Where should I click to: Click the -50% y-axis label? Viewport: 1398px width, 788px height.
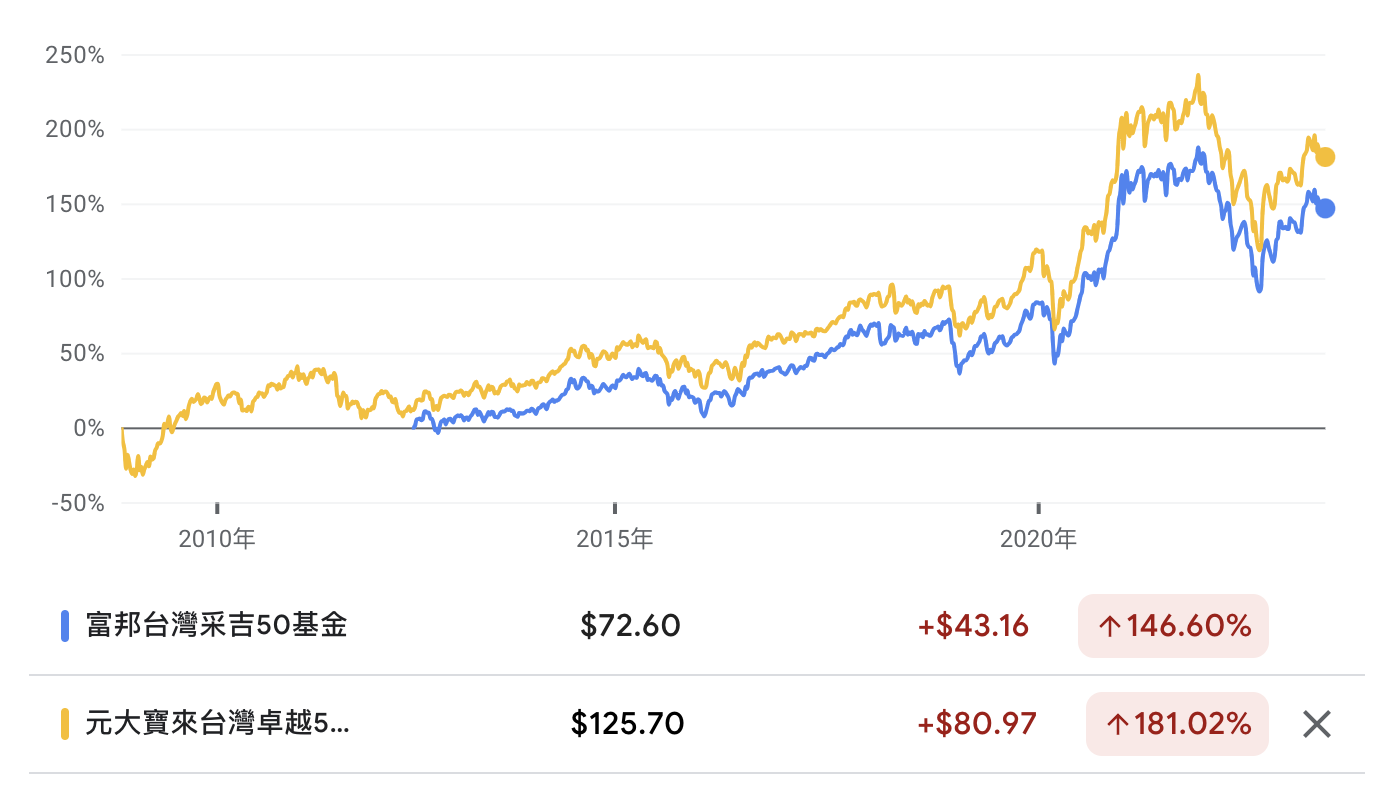click(78, 503)
